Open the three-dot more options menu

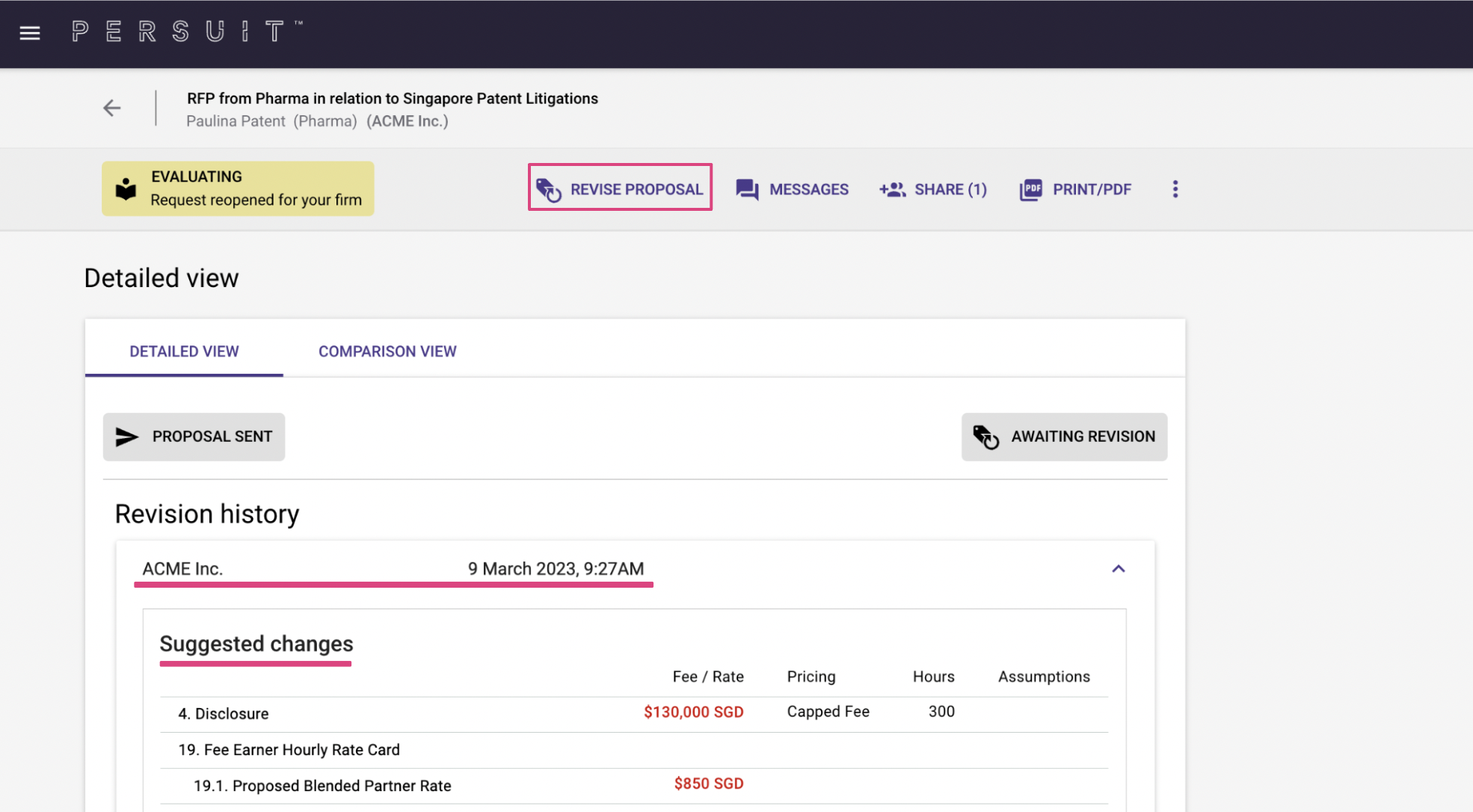pos(1175,189)
